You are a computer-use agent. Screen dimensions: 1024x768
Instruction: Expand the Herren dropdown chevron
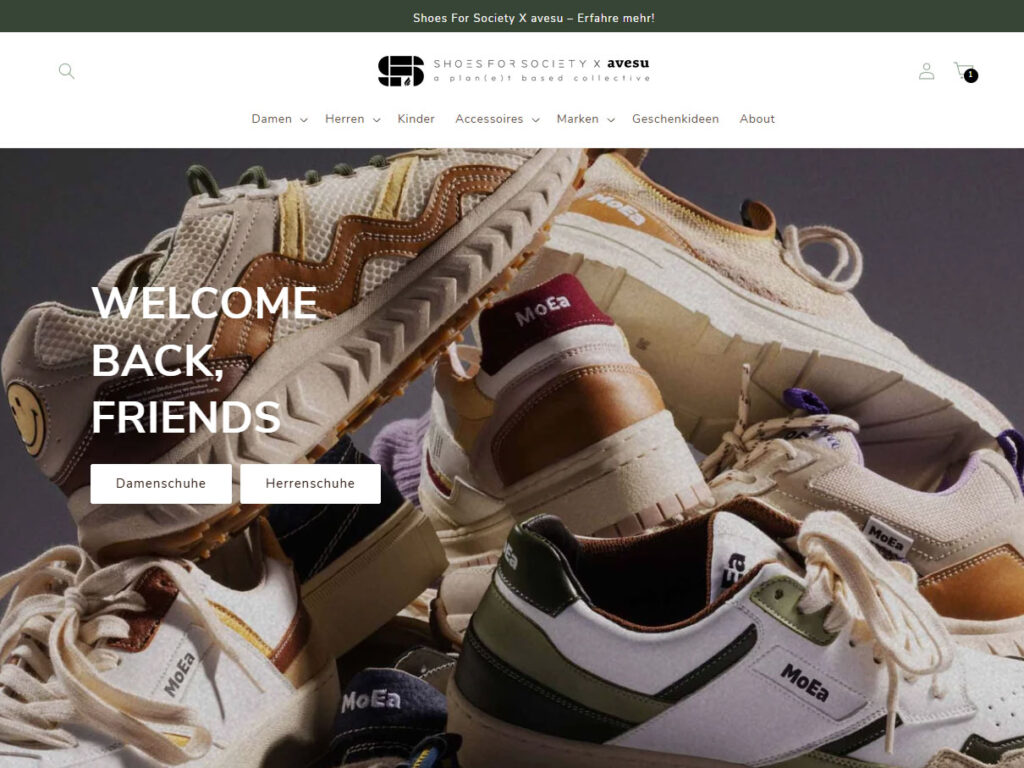point(376,120)
